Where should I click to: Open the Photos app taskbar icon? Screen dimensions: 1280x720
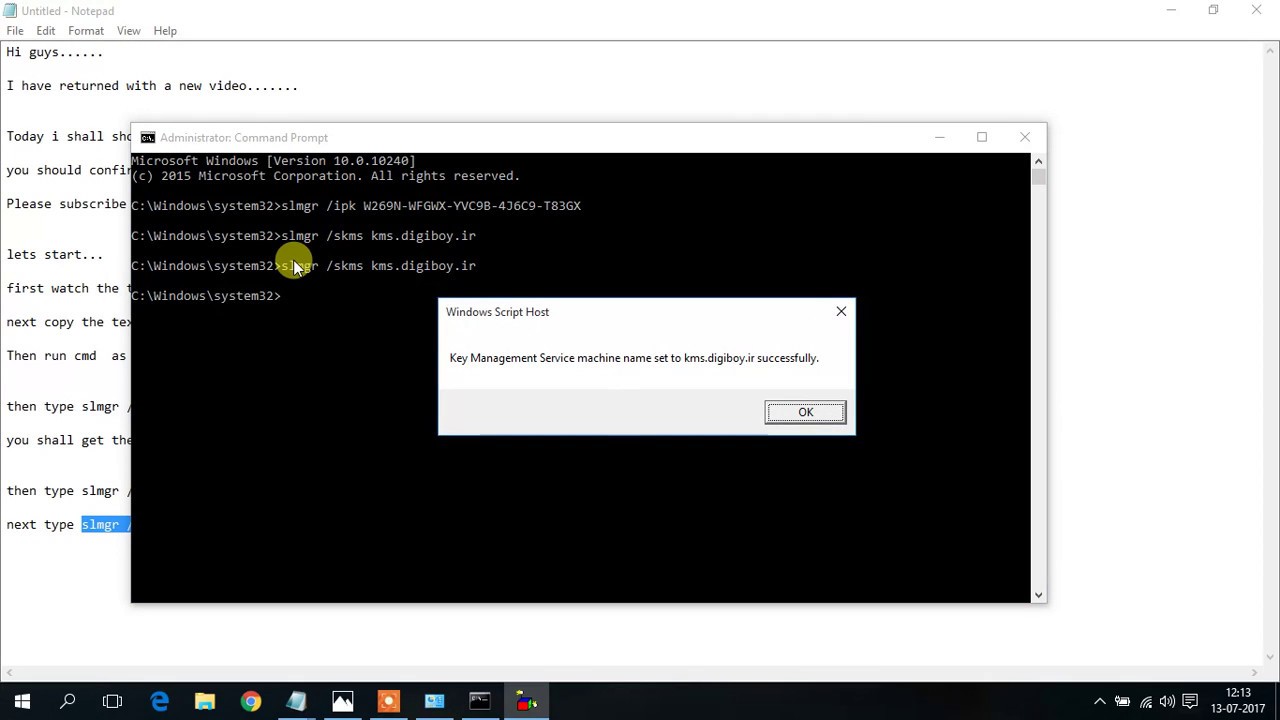tap(343, 702)
